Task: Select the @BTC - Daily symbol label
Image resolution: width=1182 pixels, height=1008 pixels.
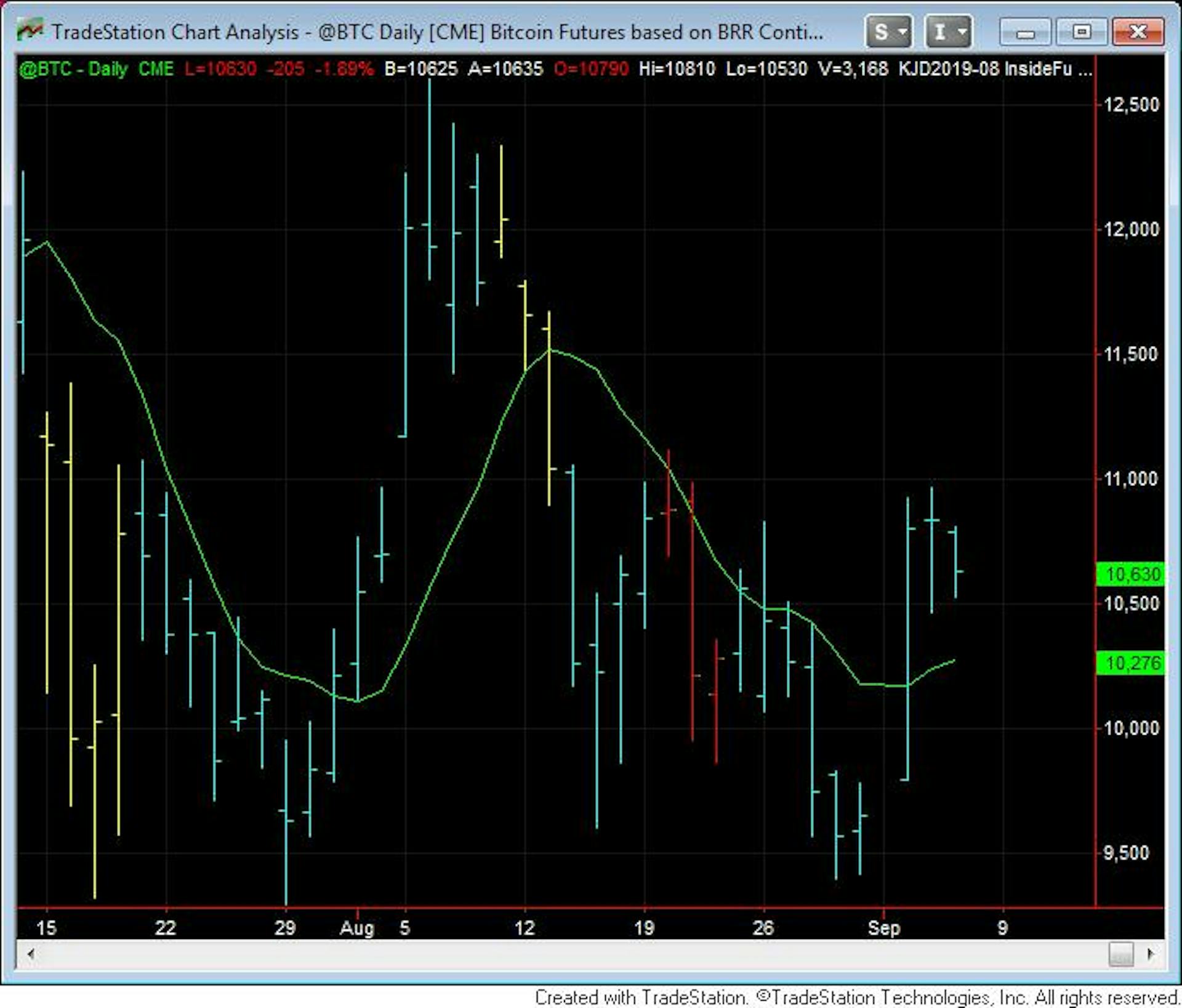Action: click(73, 69)
